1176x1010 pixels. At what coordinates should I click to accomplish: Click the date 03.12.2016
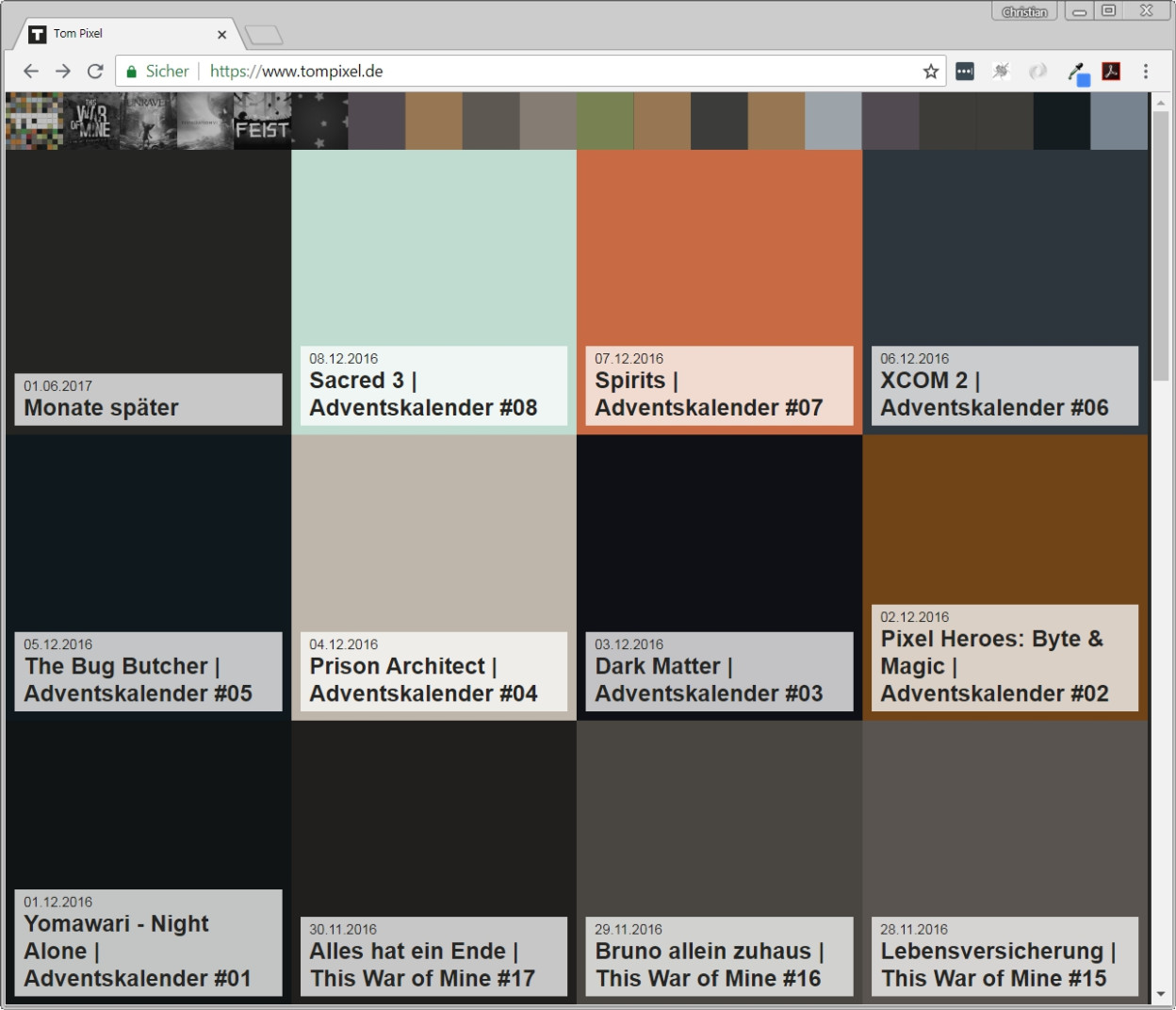629,644
